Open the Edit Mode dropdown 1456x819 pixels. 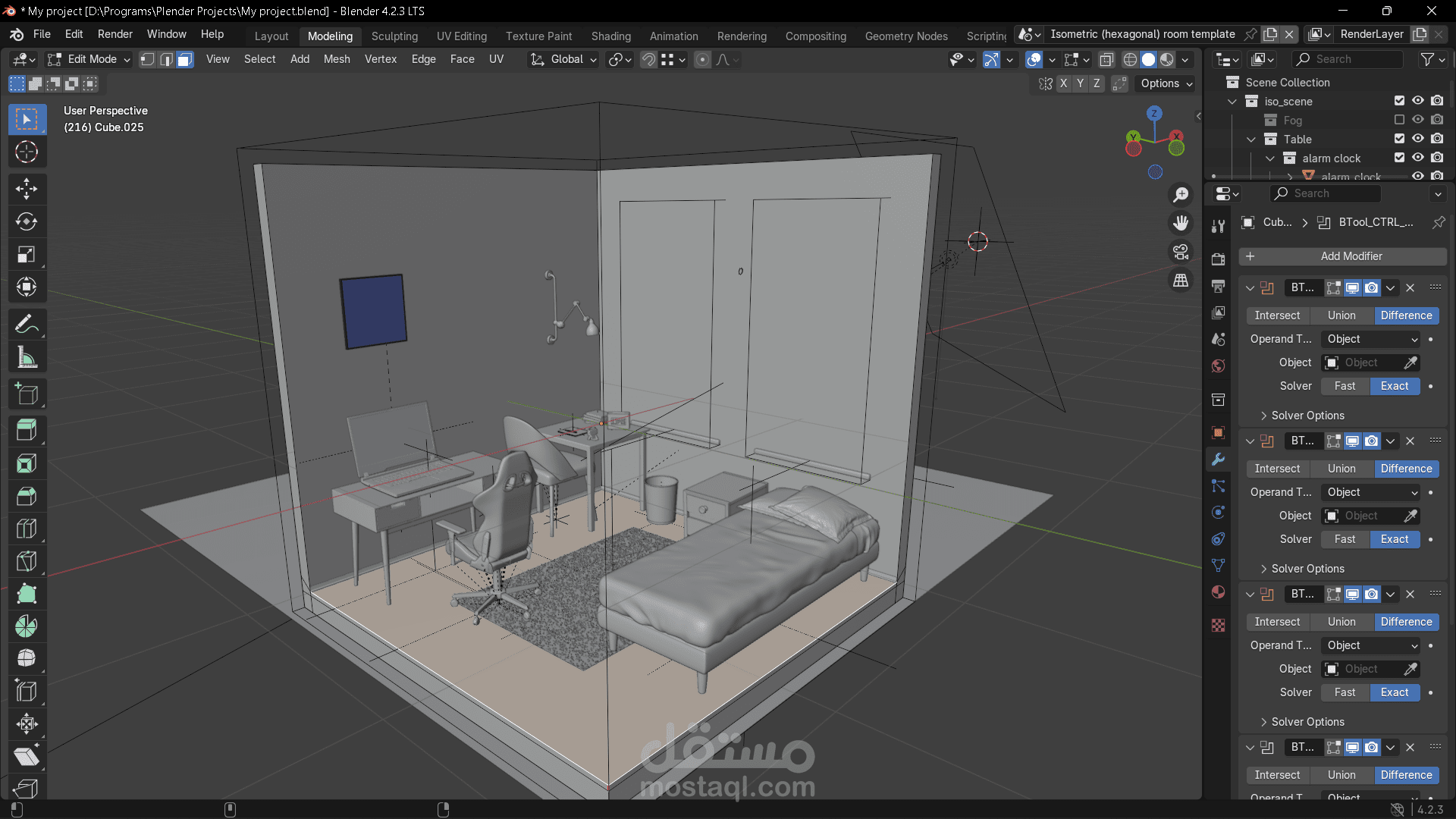pos(89,59)
